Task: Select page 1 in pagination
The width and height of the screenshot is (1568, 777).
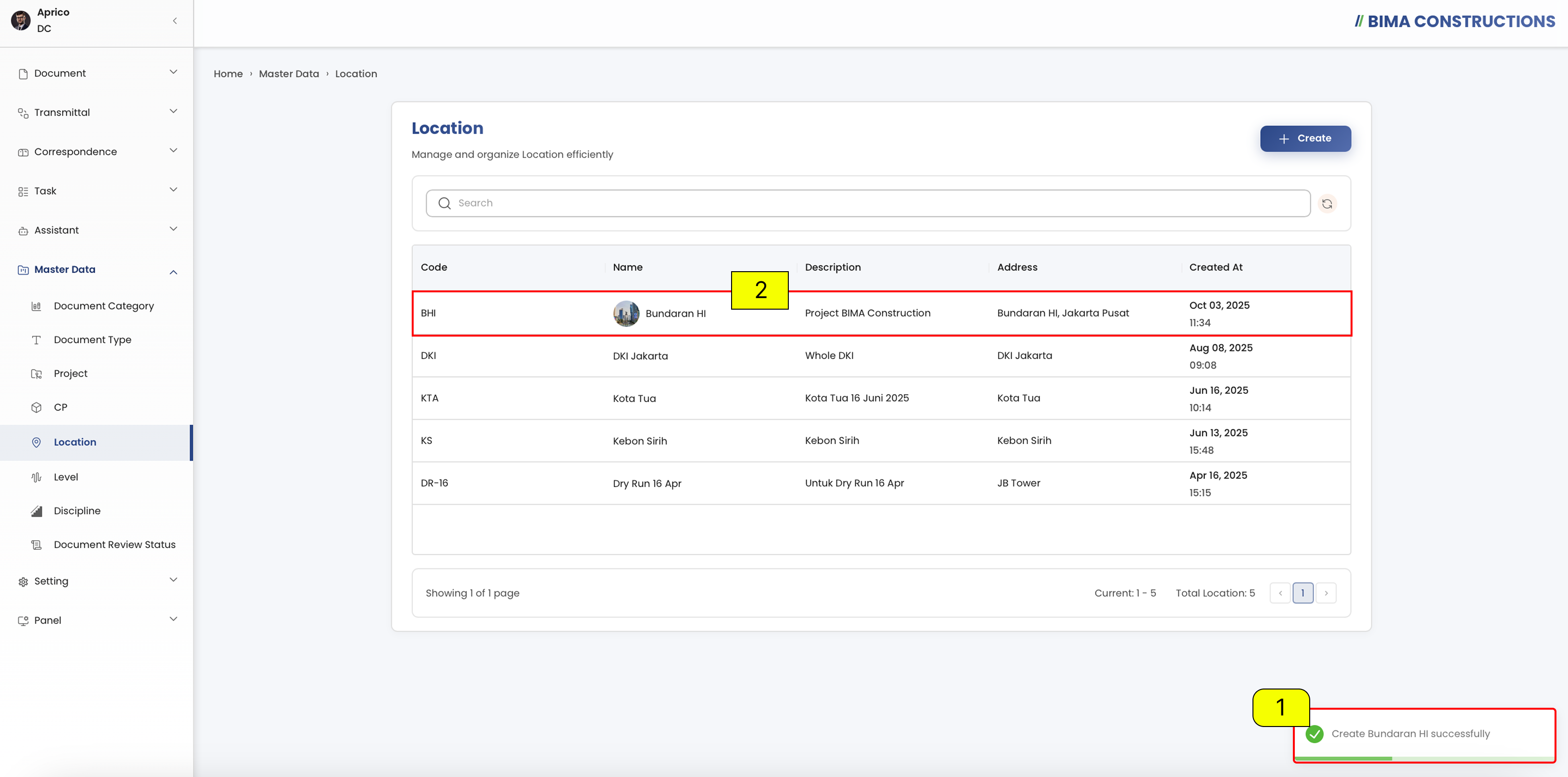Action: [x=1302, y=593]
